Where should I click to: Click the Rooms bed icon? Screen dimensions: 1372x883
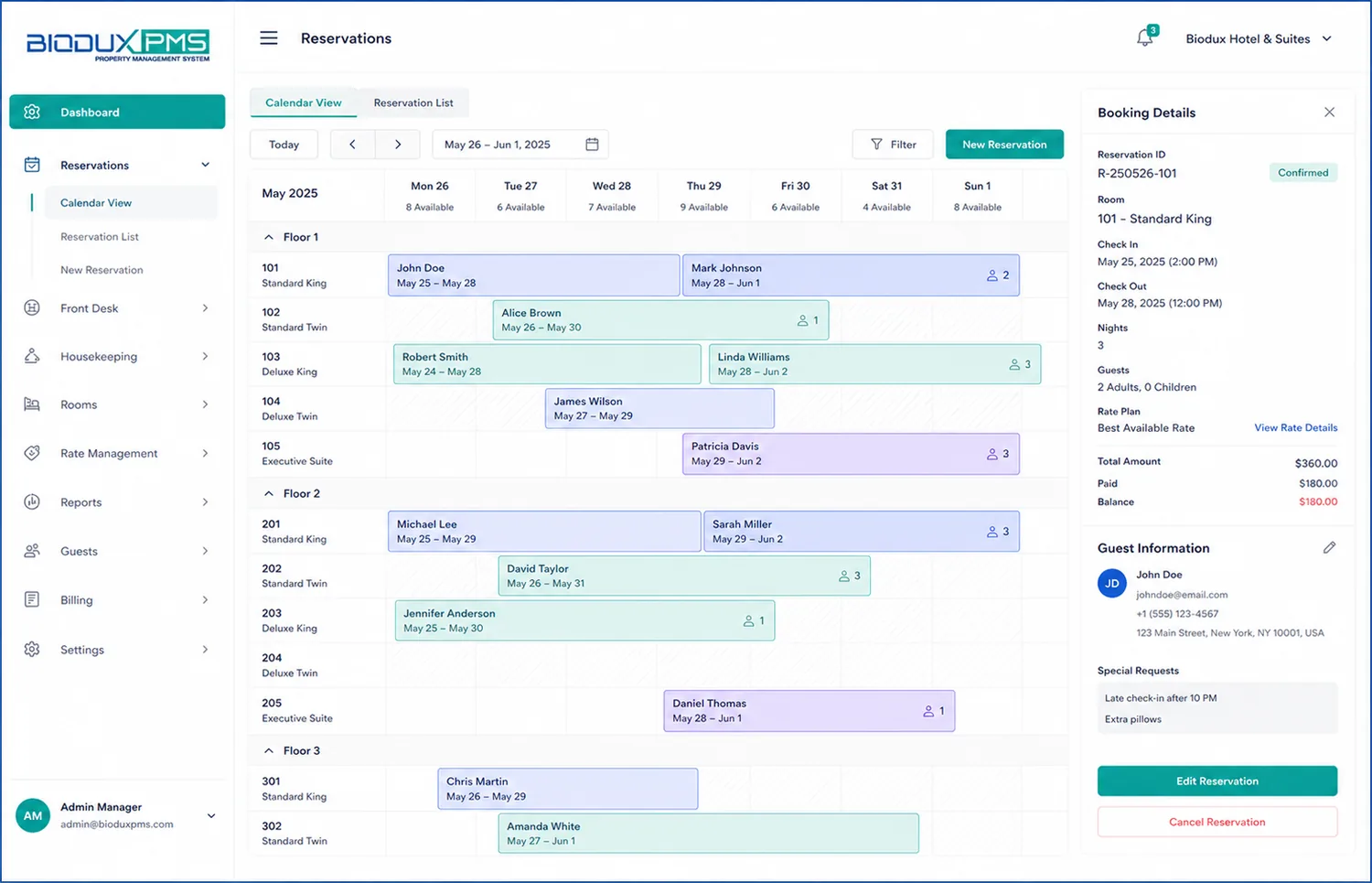point(32,404)
